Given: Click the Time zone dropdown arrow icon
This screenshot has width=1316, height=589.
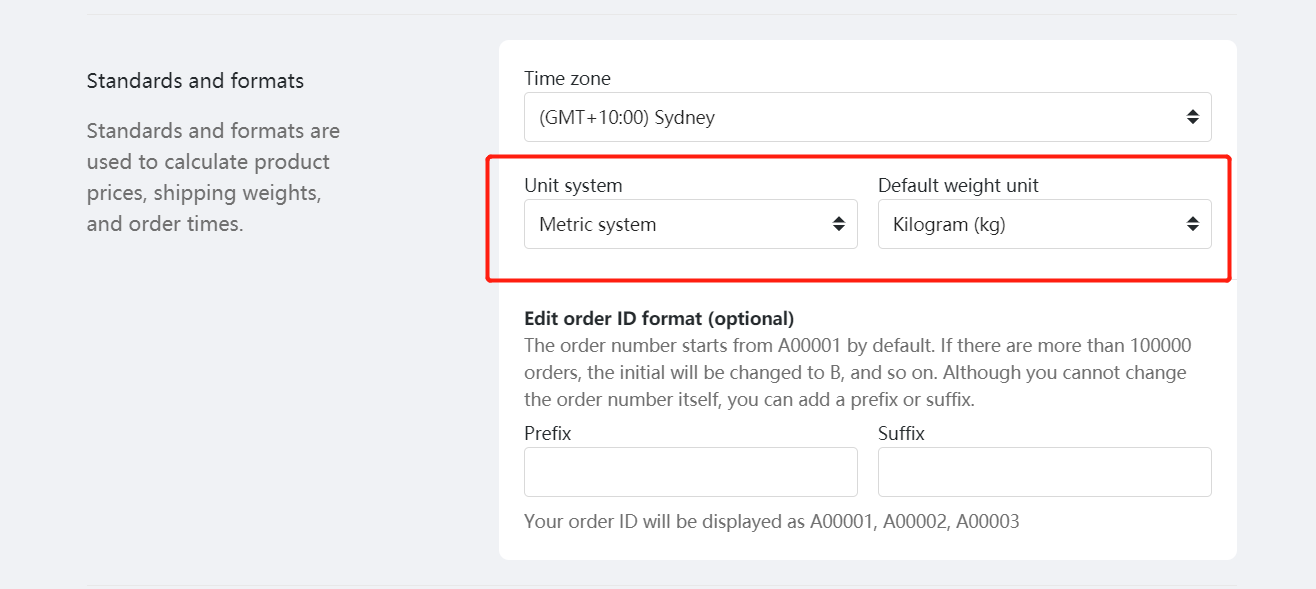Looking at the screenshot, I should [1192, 117].
